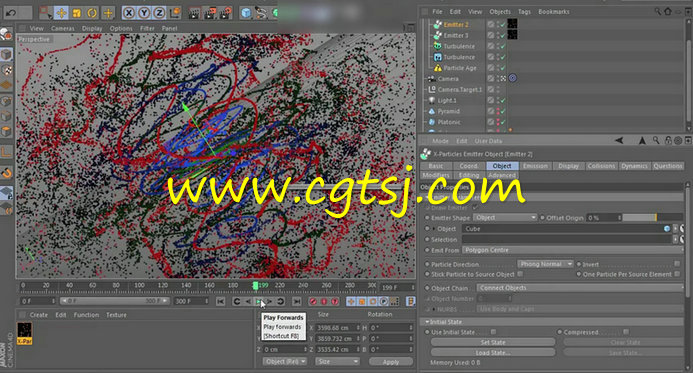Toggle Z axis lock

[159, 13]
